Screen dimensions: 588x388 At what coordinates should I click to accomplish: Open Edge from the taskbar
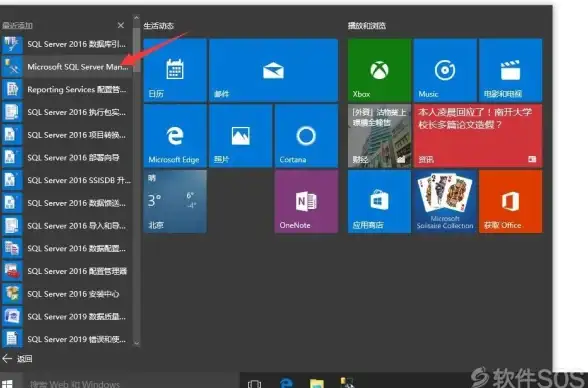286,383
